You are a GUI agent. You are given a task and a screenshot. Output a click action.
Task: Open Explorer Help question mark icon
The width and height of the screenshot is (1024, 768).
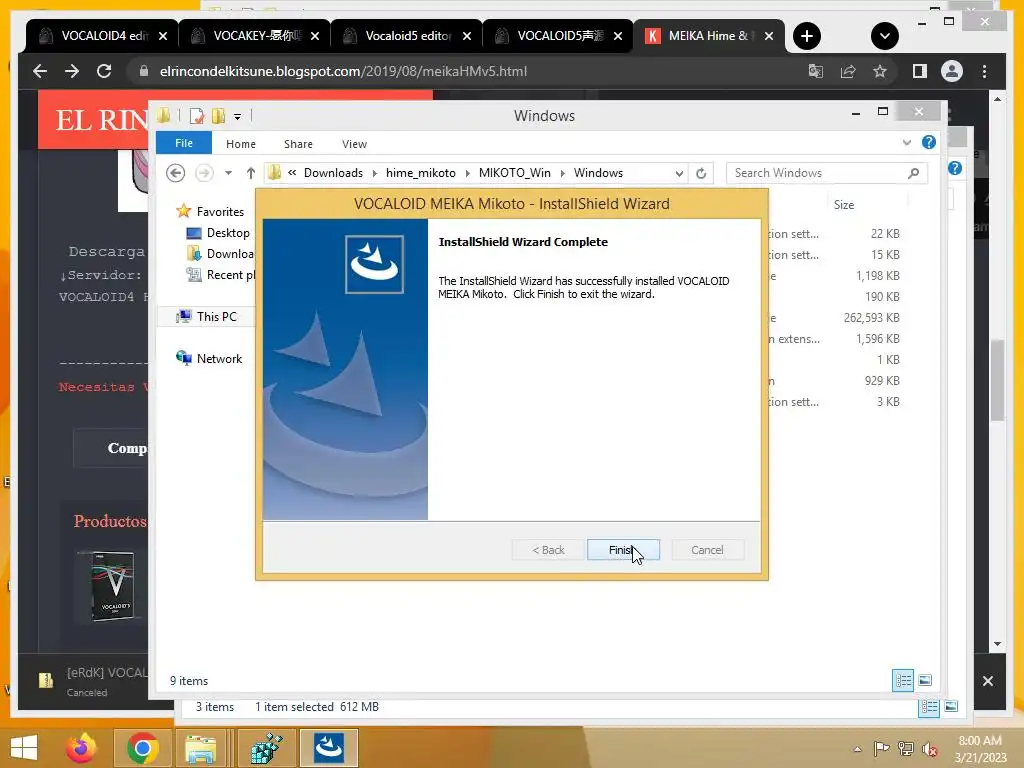[929, 142]
